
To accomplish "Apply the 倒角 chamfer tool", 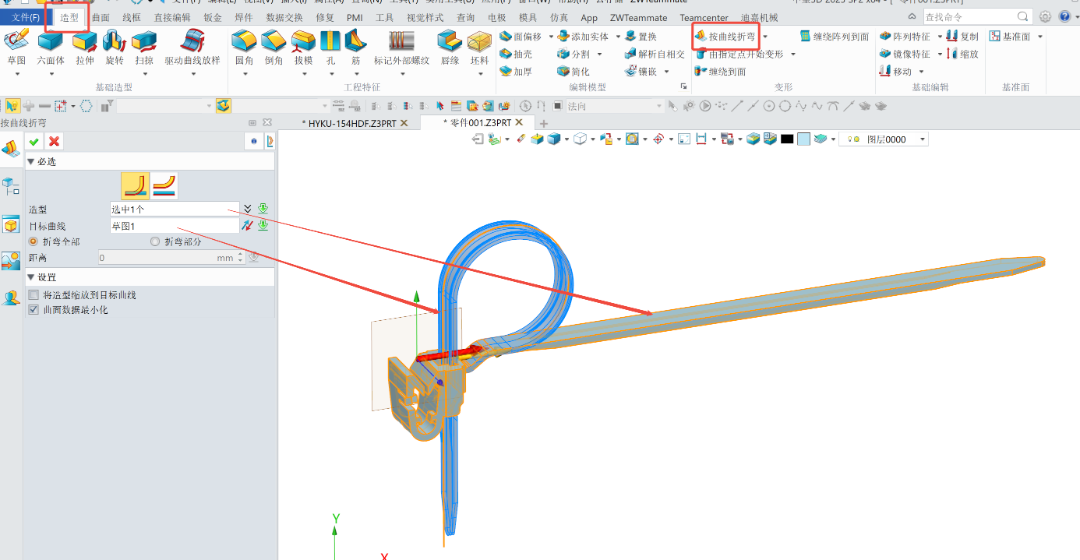I will pyautogui.click(x=273, y=47).
